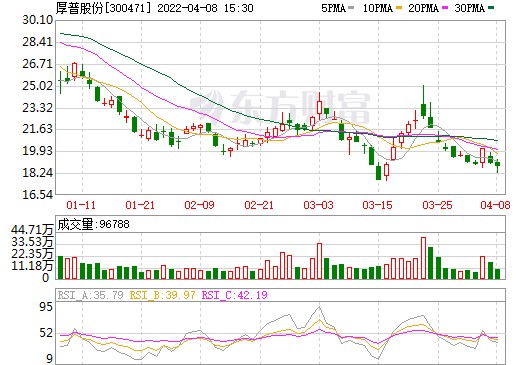Image resolution: width=520 pixels, height=365 pixels.
Task: Click volume axis label 11.18万
Action: pos(32,266)
